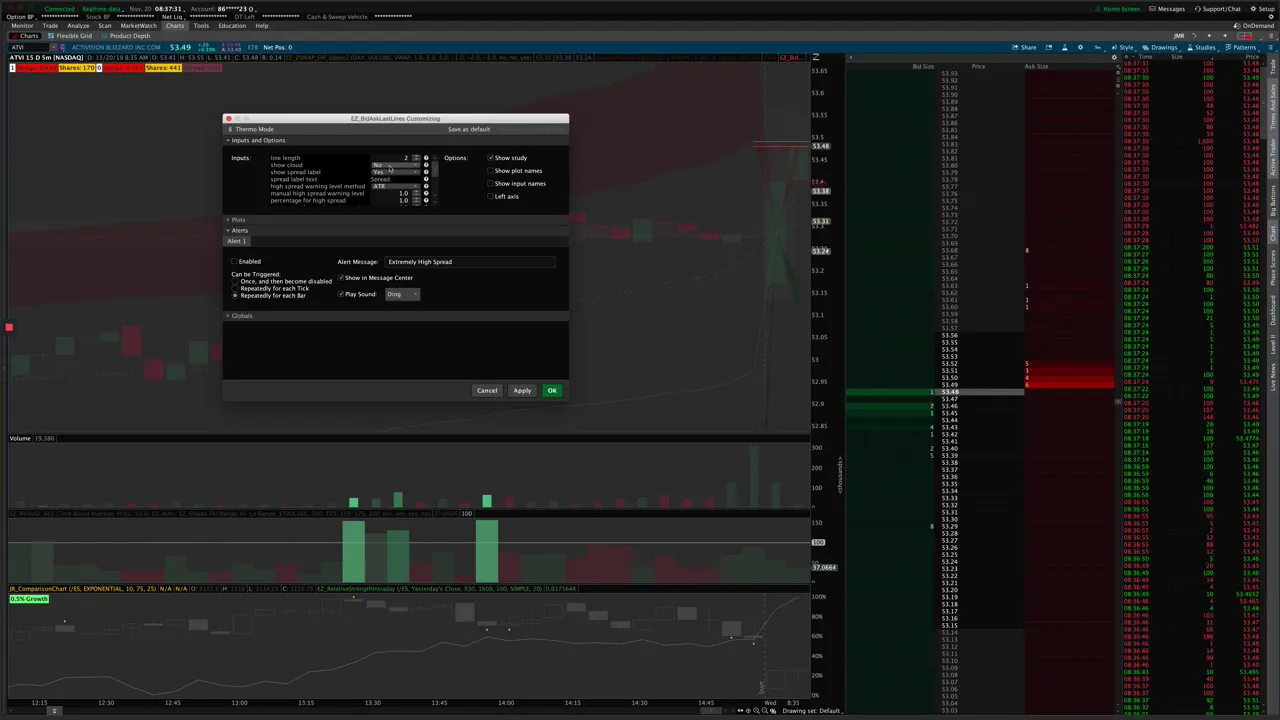Click the Apply button
This screenshot has height=720, width=1280.
(522, 391)
